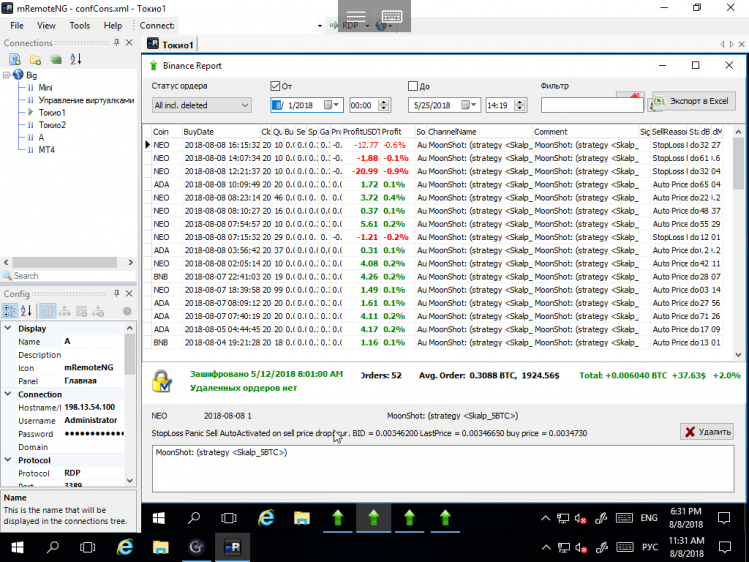Open the Tools menu
The width and height of the screenshot is (749, 562).
(79, 26)
